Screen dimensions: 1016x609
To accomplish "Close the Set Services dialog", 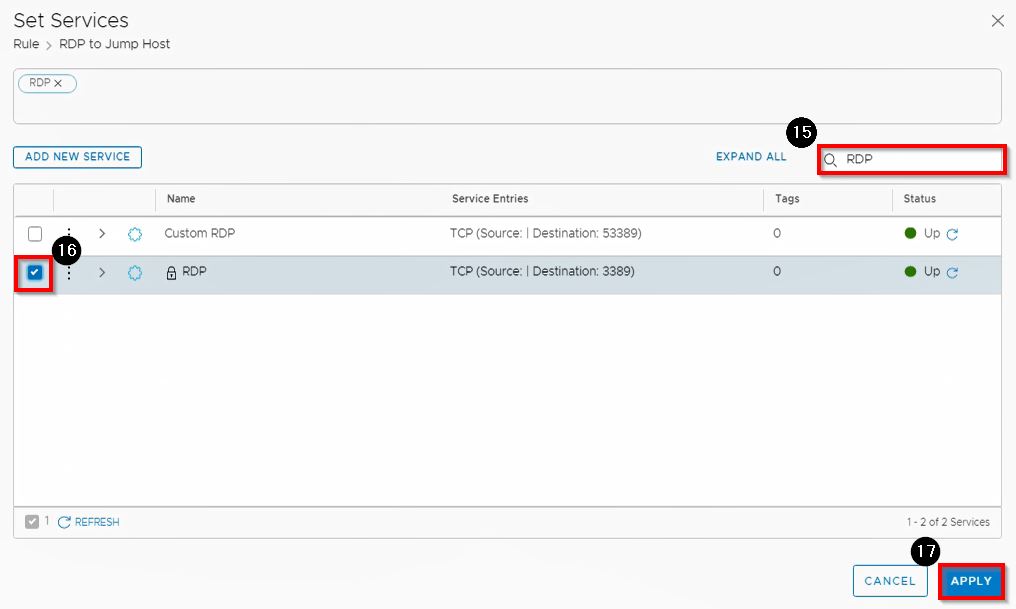I will [997, 21].
